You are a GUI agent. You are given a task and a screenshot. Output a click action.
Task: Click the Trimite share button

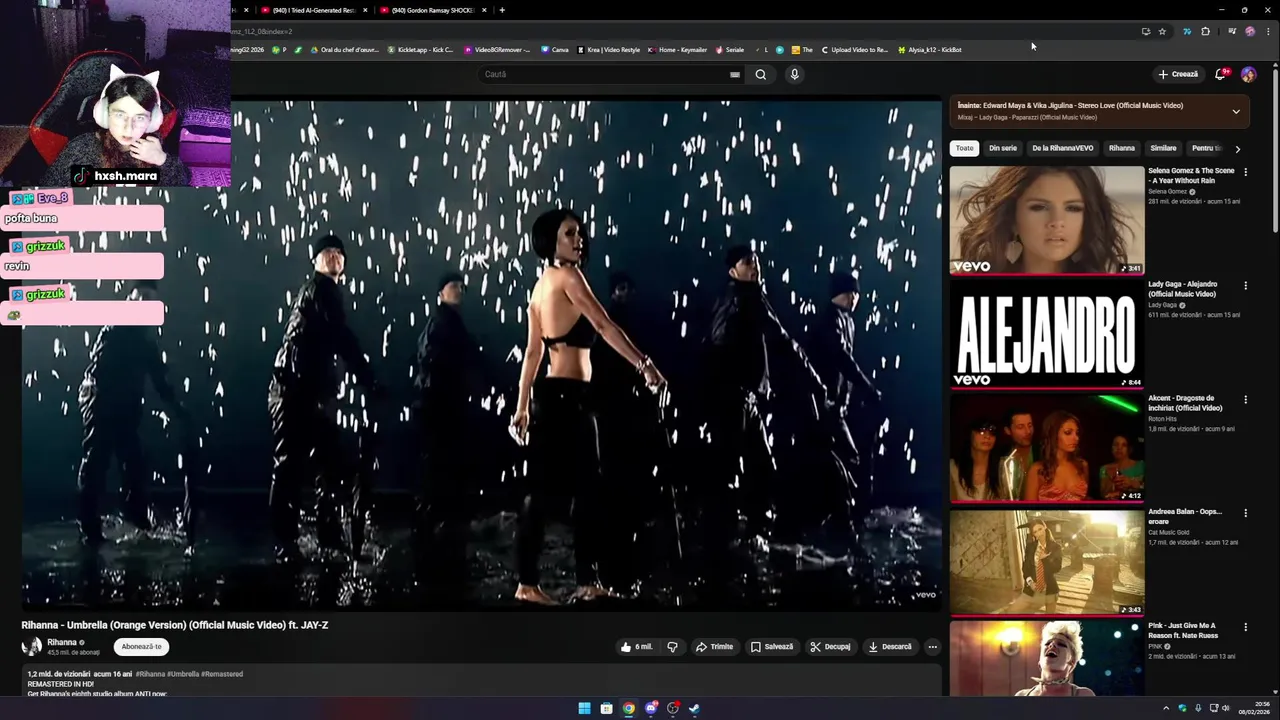pyautogui.click(x=715, y=647)
